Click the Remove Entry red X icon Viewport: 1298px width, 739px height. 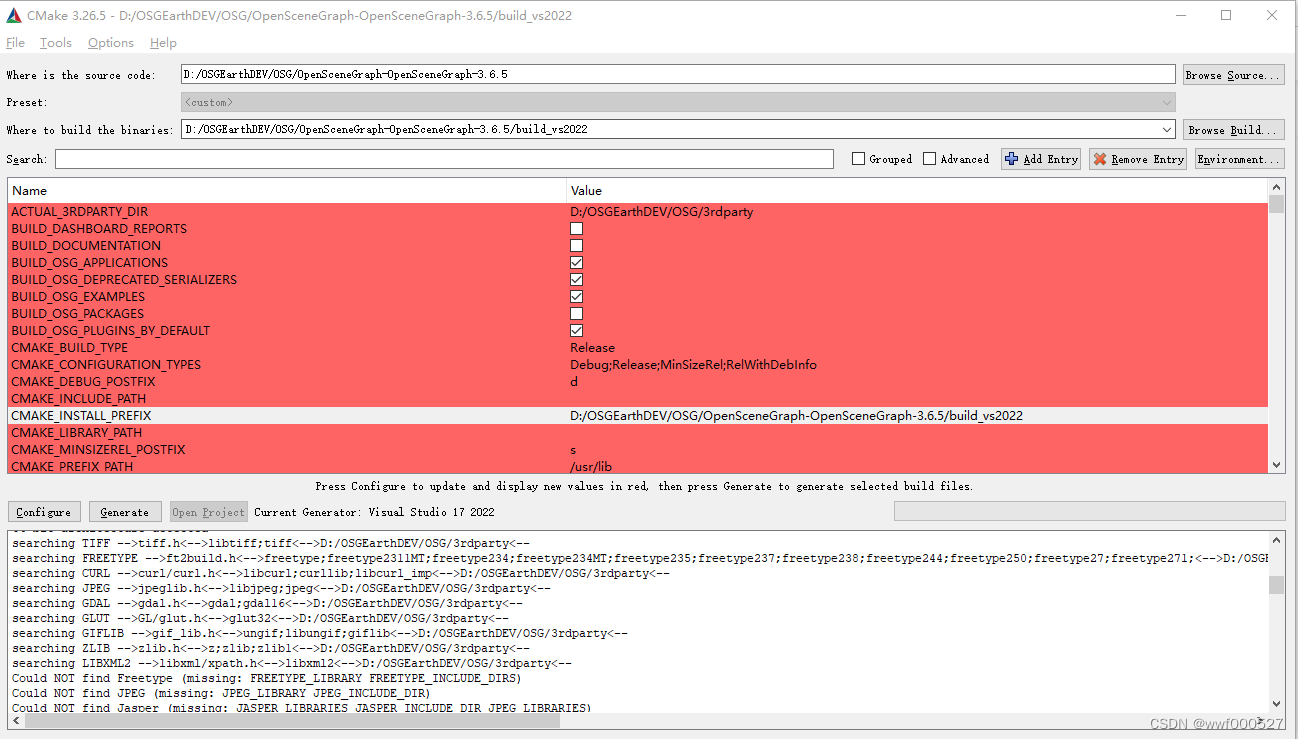pos(1102,159)
